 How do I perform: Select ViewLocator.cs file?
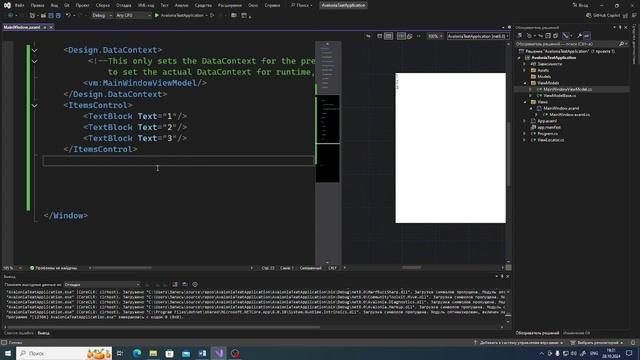[550, 140]
